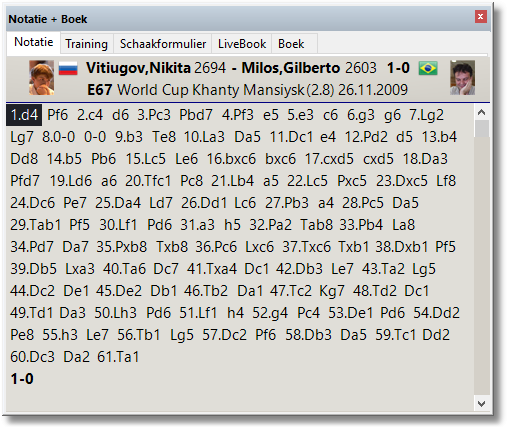
Task: Click the Brazilian flag icon
Action: pyautogui.click(x=428, y=68)
